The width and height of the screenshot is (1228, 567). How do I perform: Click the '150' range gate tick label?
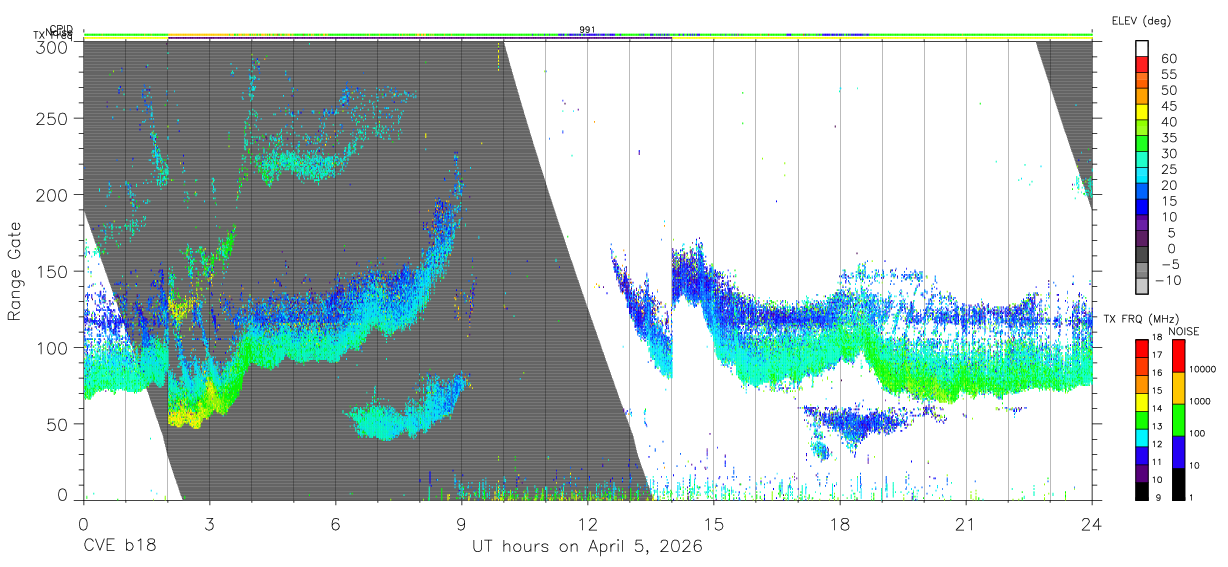53,271
